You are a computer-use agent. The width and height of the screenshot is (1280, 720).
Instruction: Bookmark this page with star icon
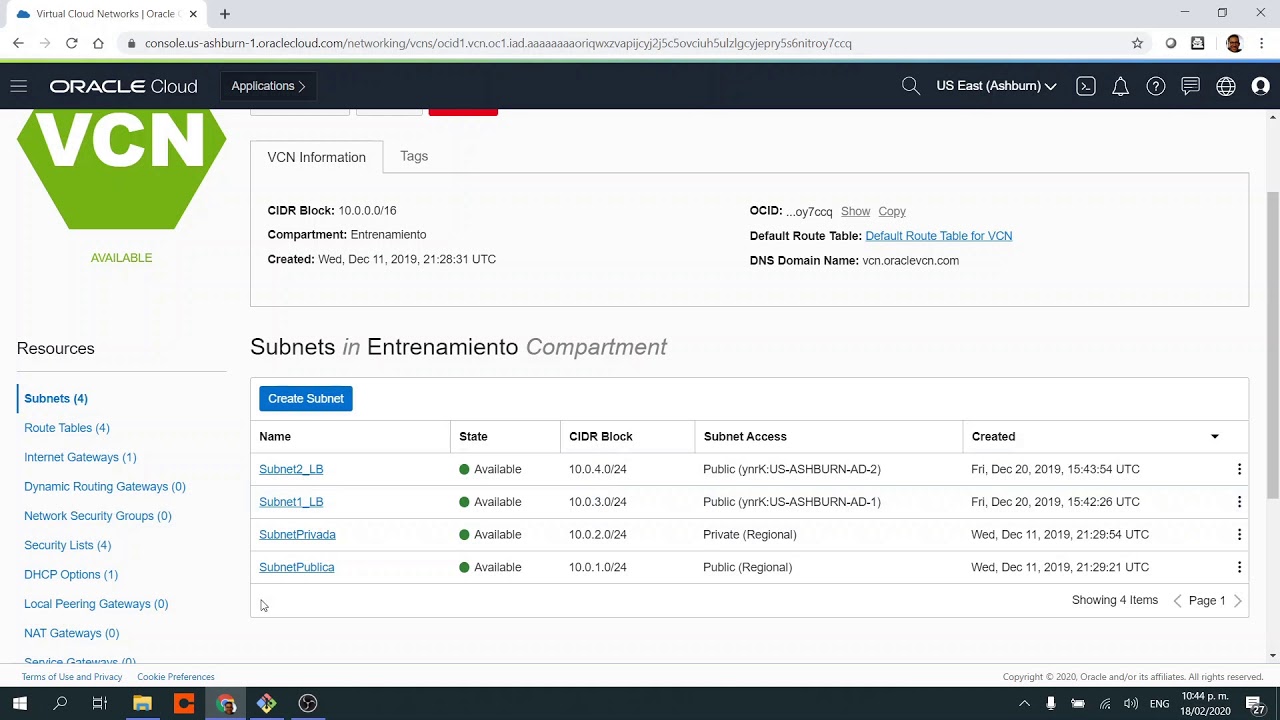tap(1137, 43)
